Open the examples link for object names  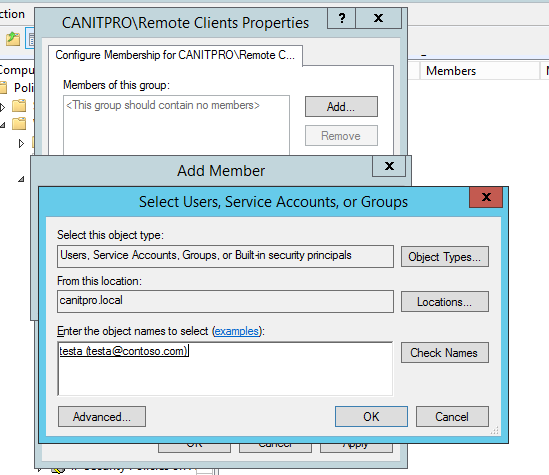[x=236, y=331]
